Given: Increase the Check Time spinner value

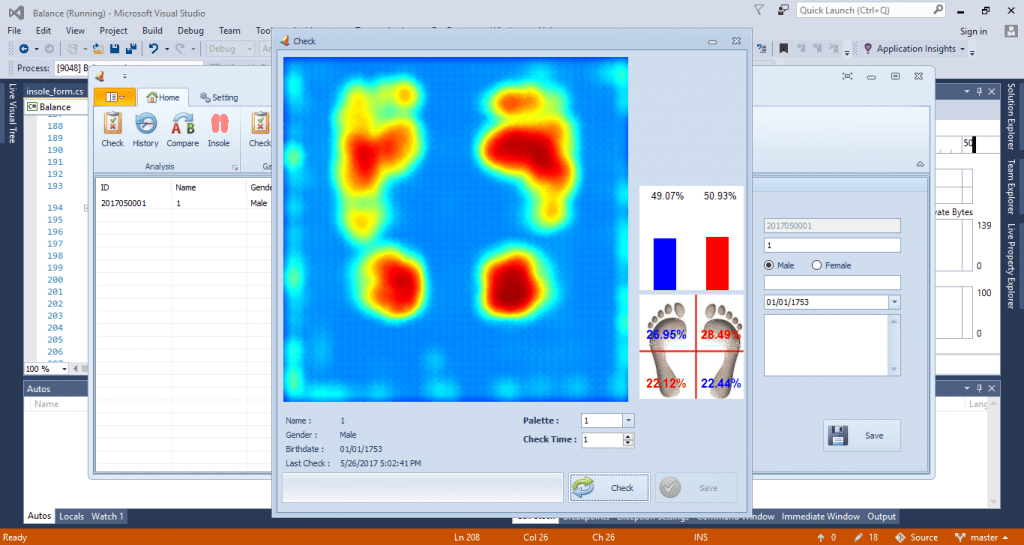Looking at the screenshot, I should (629, 436).
